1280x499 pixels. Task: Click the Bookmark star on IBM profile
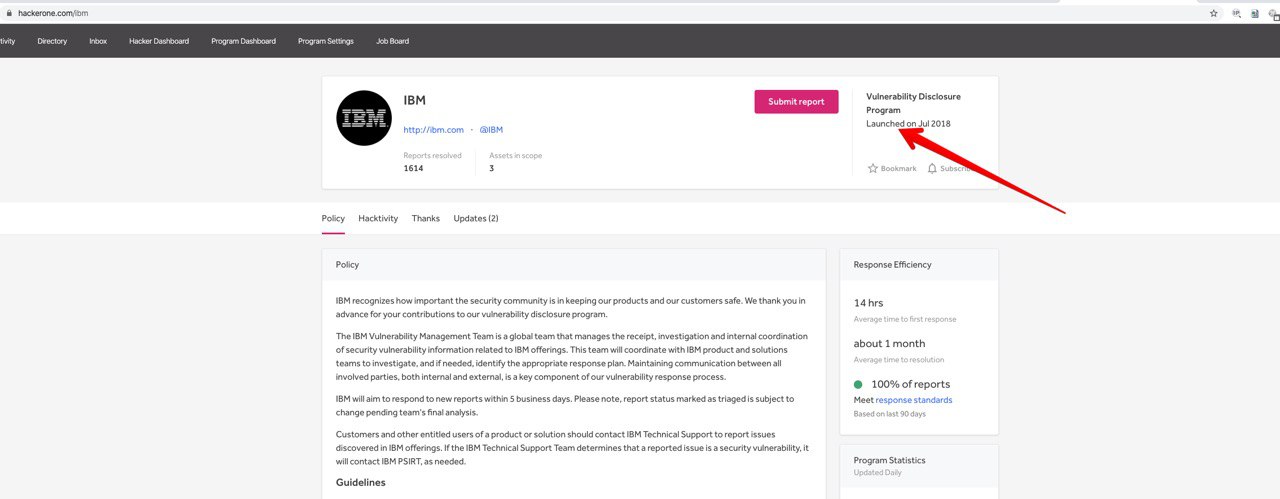[x=873, y=168]
